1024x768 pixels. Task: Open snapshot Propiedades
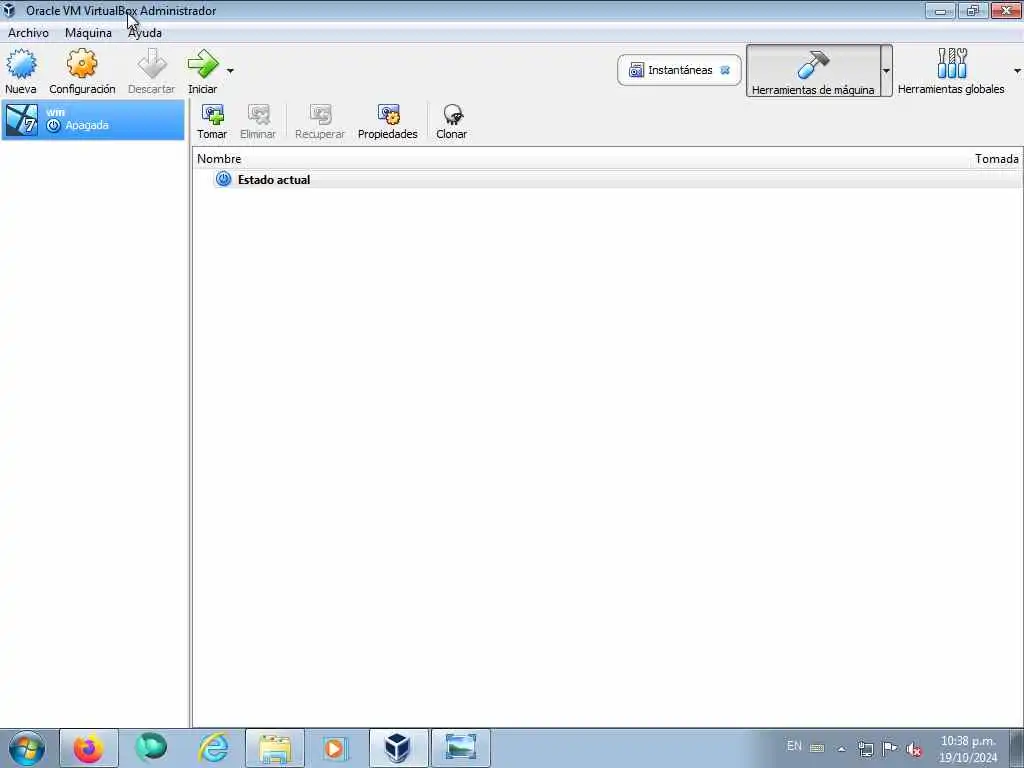pyautogui.click(x=388, y=121)
